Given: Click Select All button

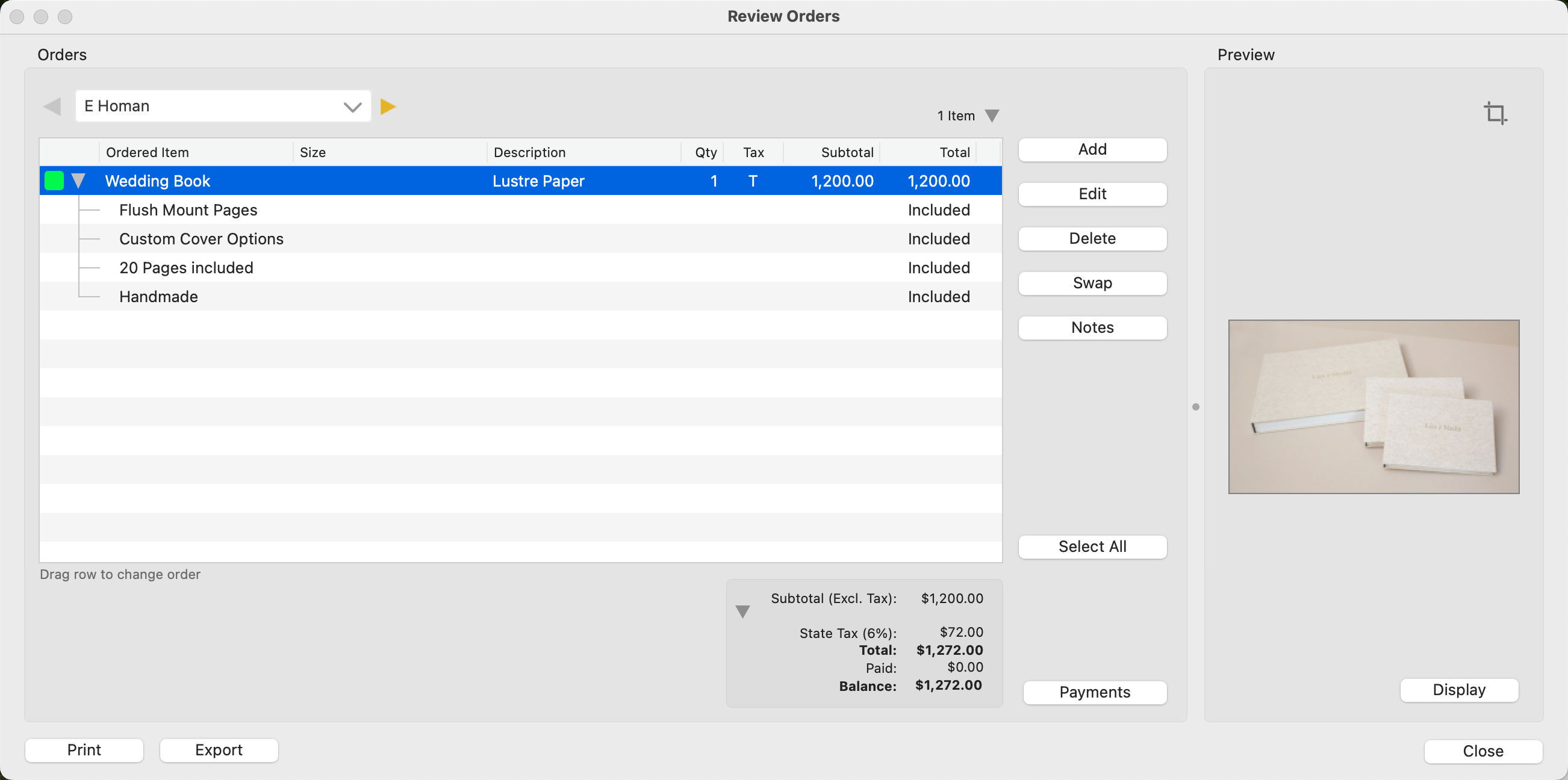Looking at the screenshot, I should click(x=1092, y=546).
